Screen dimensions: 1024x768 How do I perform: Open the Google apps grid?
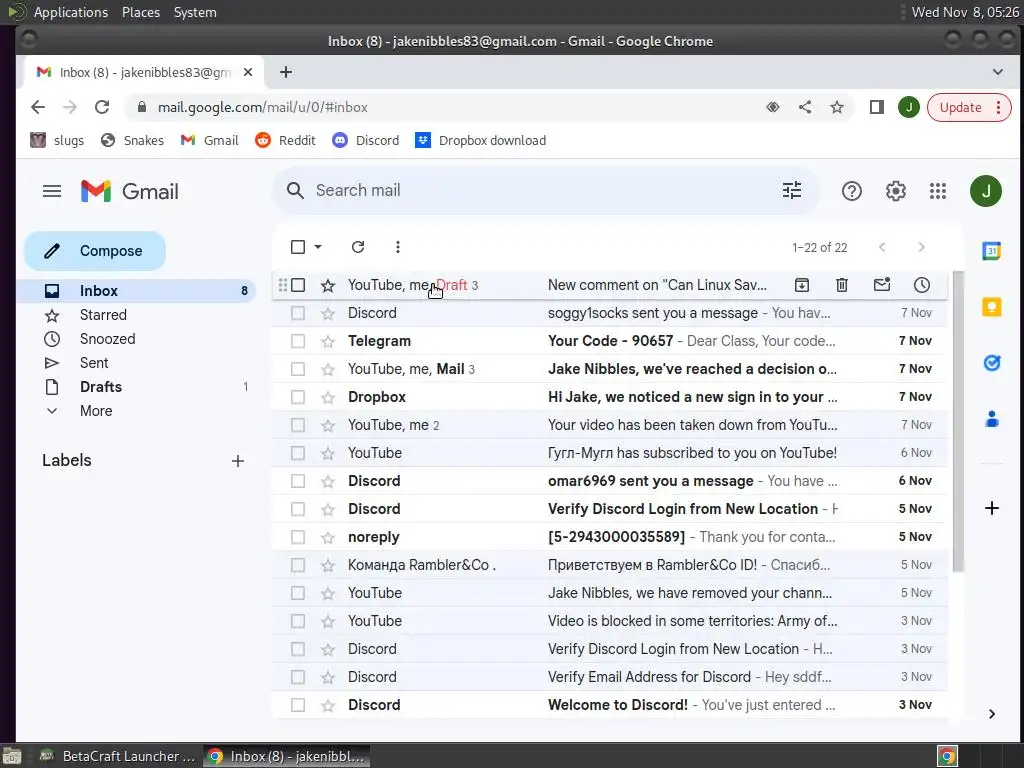(938, 191)
